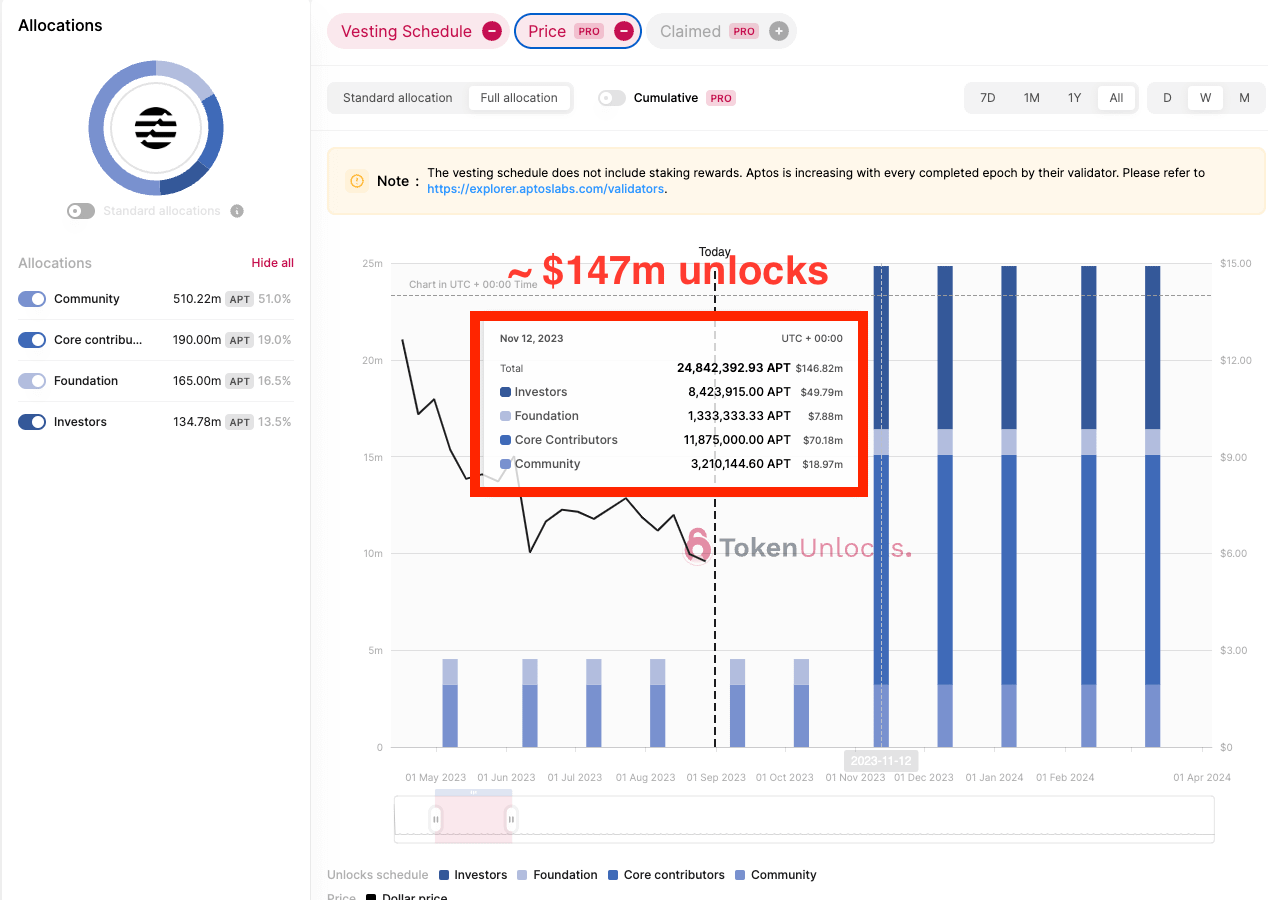Click the $15.00 price axis label

point(1236,263)
